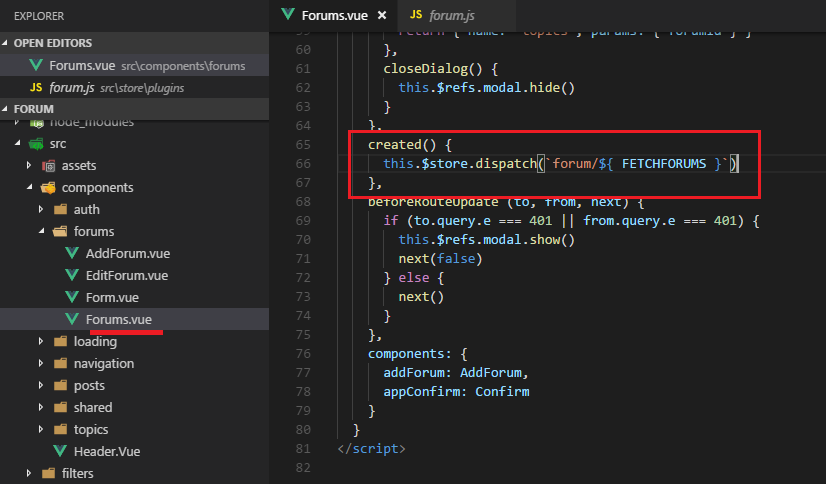This screenshot has height=484, width=826.
Task: Click the Vue icon on Forums.vue tab
Action: [288, 15]
